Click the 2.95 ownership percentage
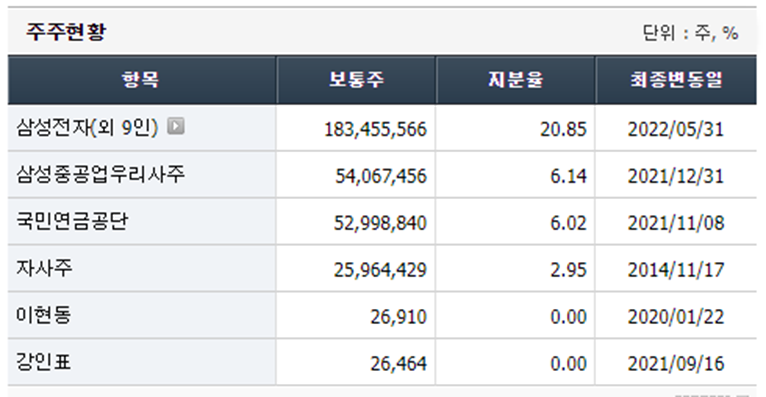This screenshot has height=397, width=766. 568,270
